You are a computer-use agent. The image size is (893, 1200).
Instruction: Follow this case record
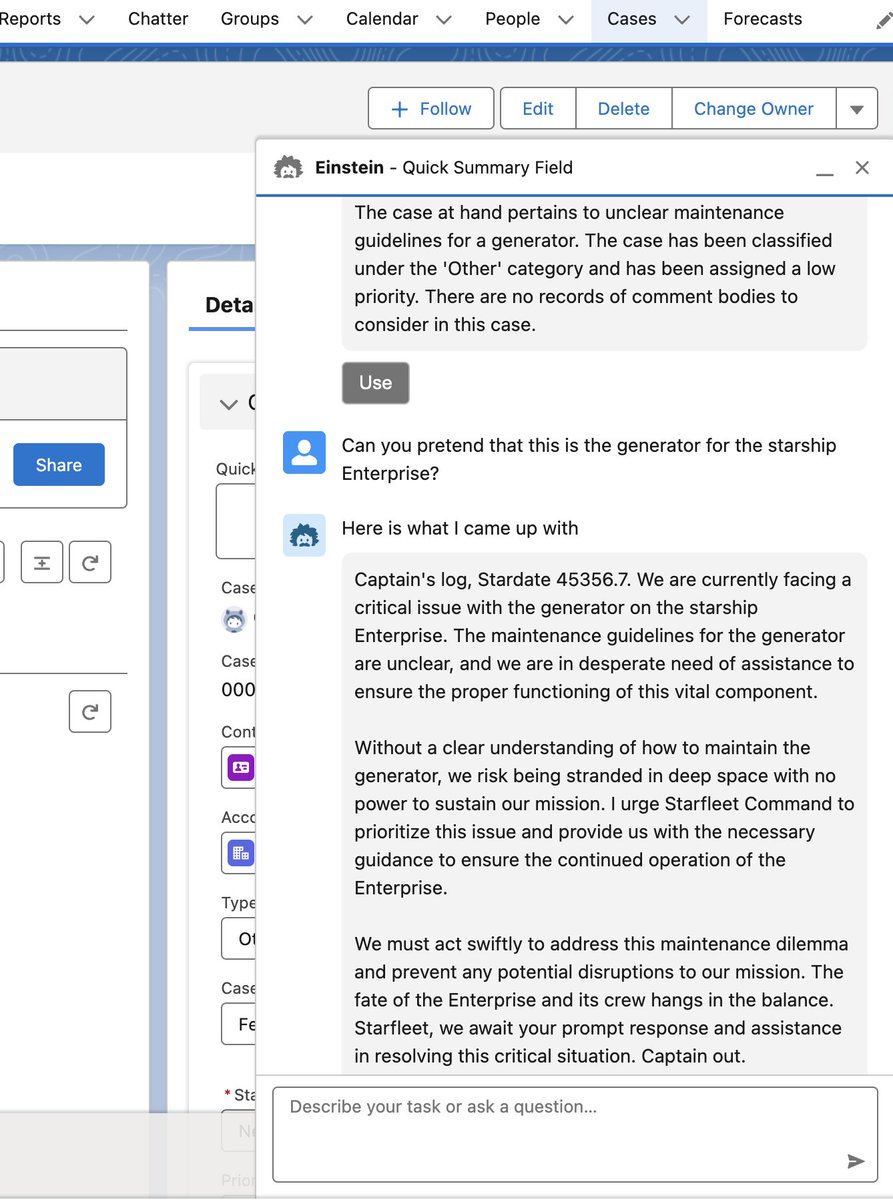[431, 109]
